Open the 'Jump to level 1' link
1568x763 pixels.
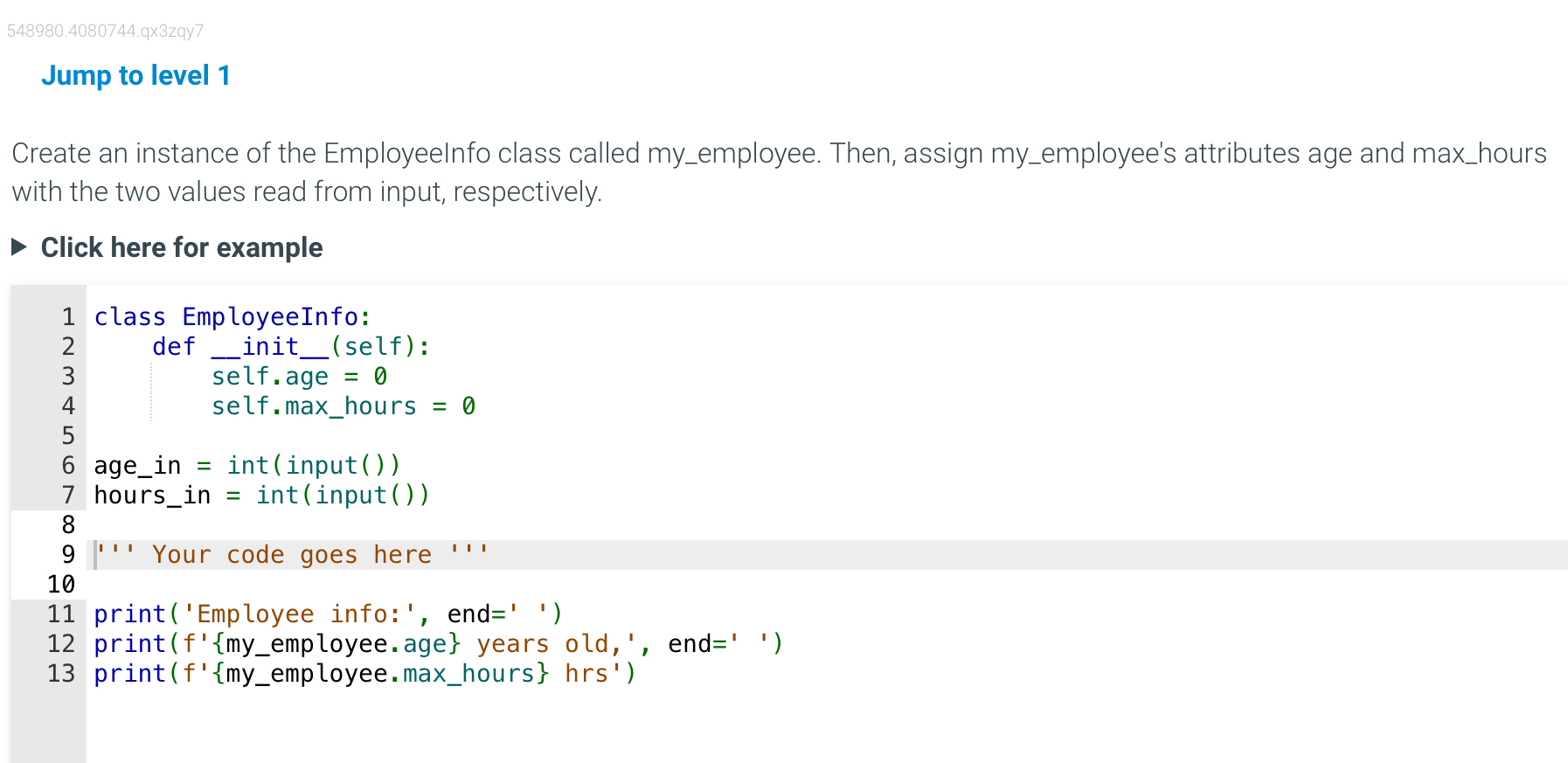[135, 75]
